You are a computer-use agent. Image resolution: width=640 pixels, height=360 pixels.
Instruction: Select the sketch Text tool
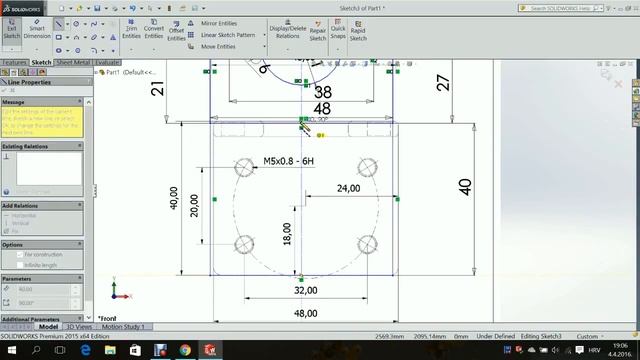113,37
